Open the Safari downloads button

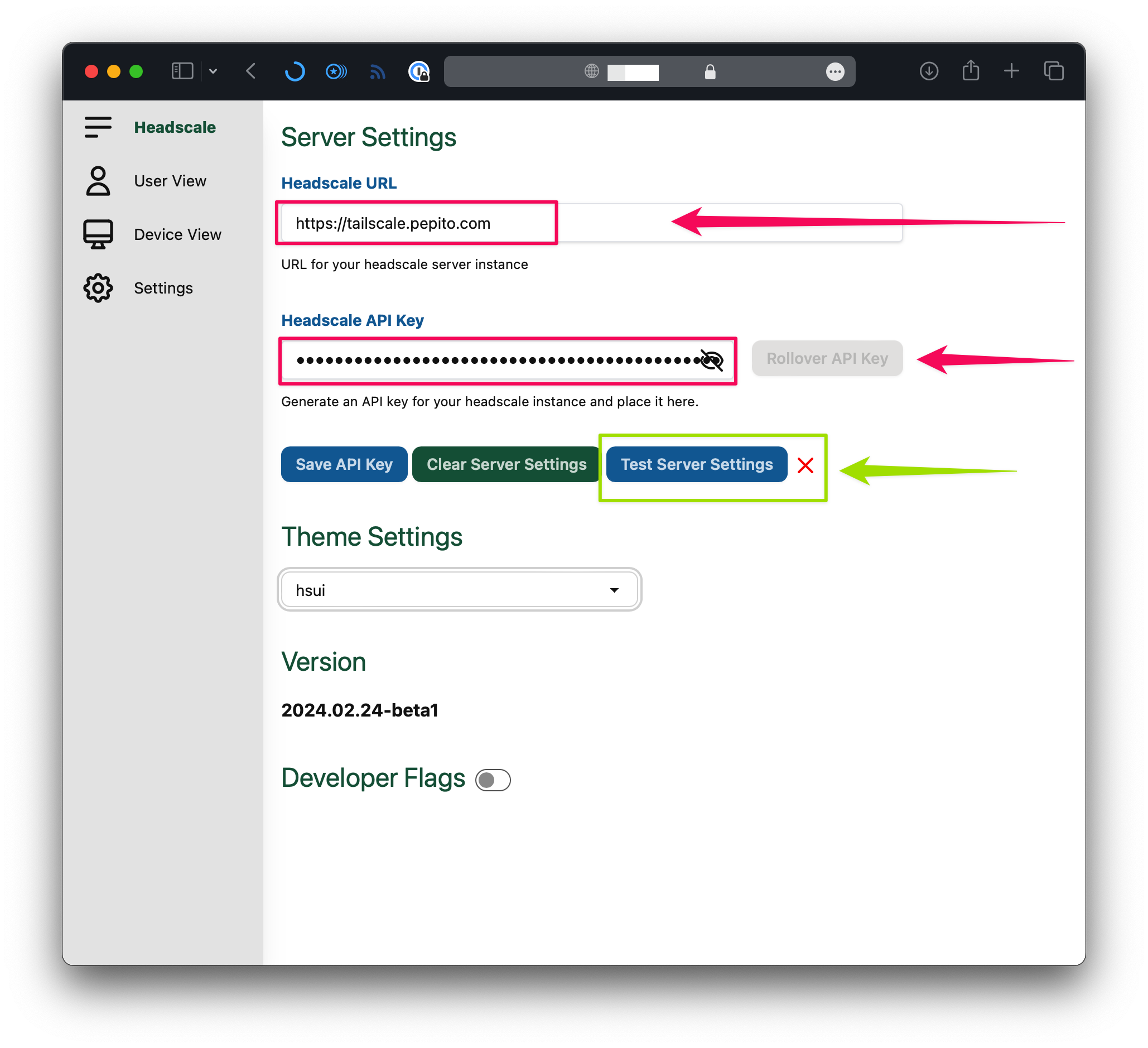[929, 71]
